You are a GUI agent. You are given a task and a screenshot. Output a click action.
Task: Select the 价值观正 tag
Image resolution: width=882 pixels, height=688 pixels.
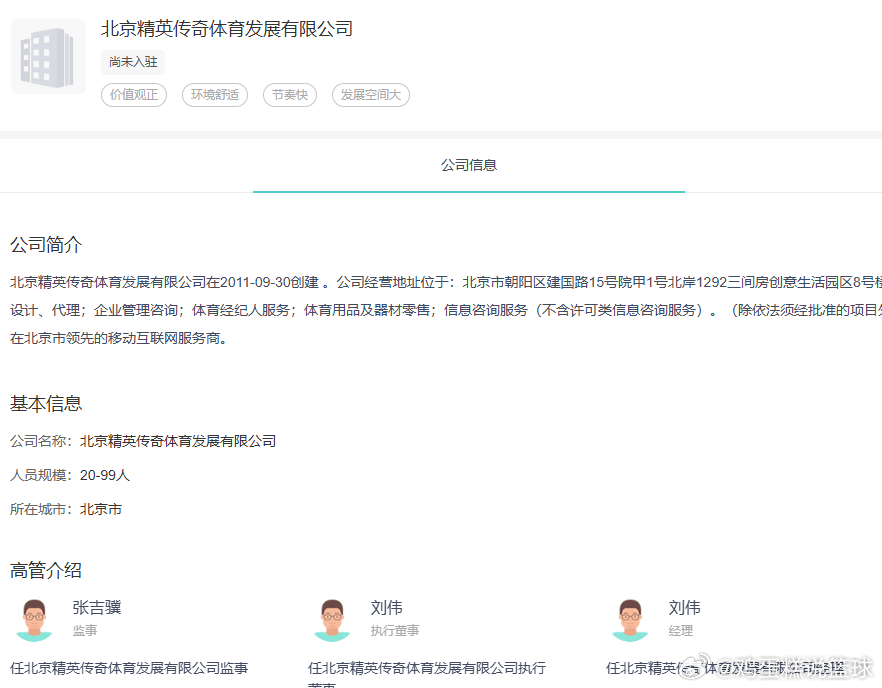(x=133, y=95)
